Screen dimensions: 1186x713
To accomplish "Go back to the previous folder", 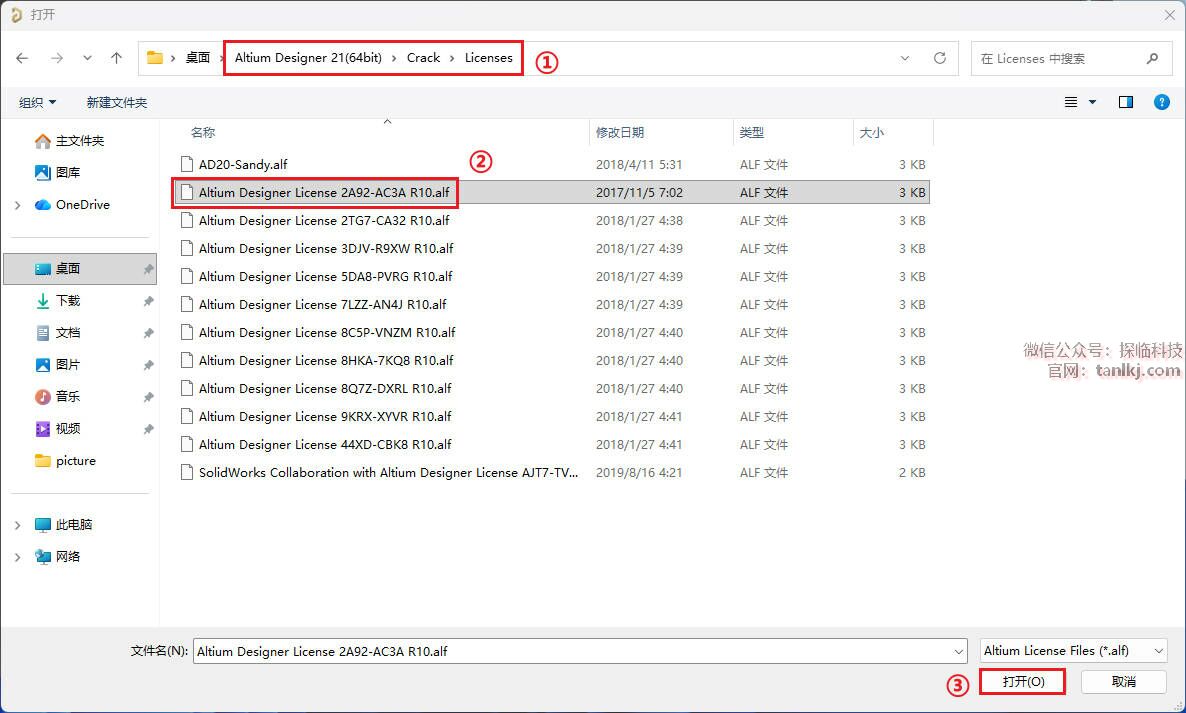I will tap(22, 58).
